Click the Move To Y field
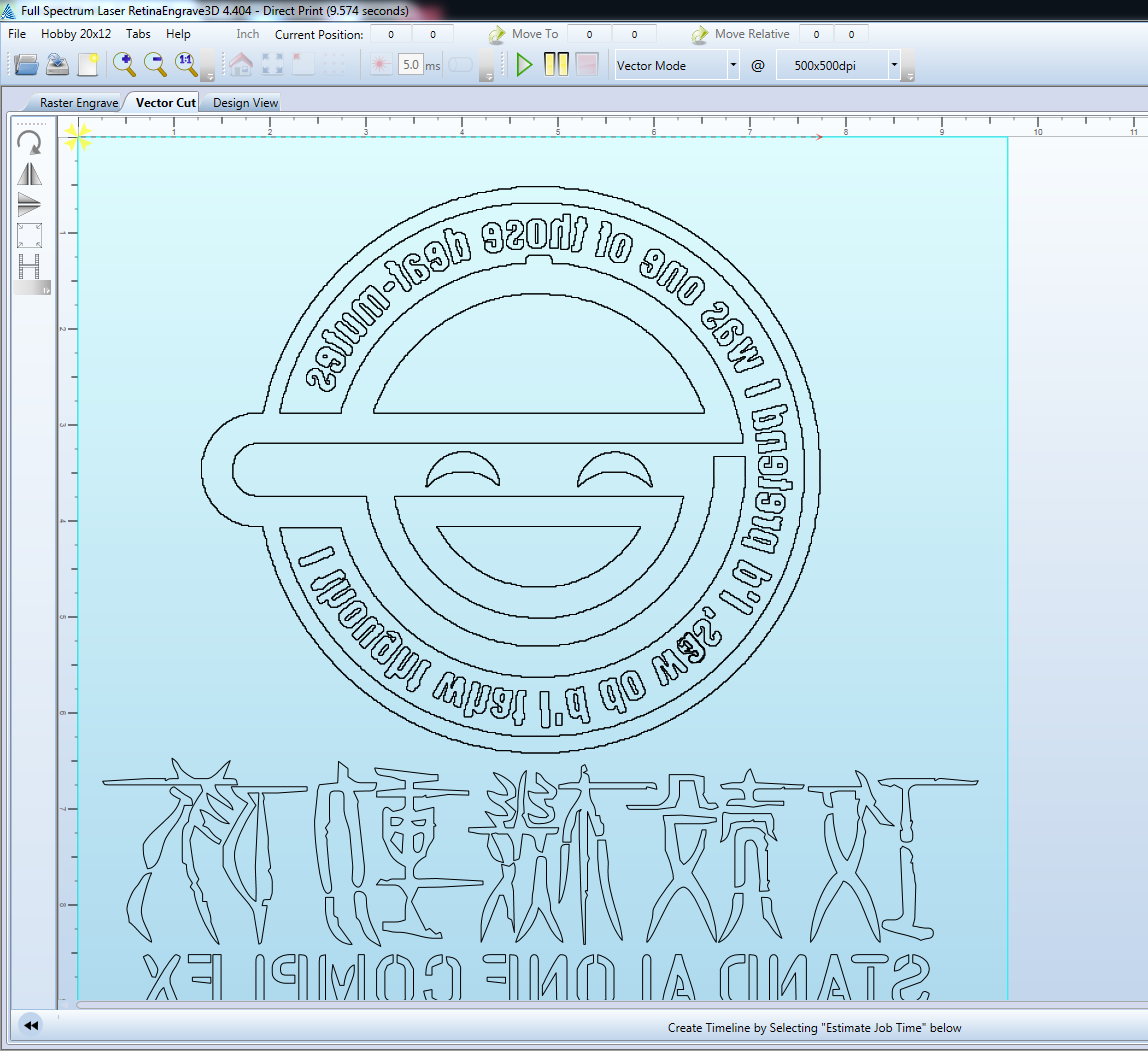Screen dimensions: 1148x1051 click(x=634, y=34)
